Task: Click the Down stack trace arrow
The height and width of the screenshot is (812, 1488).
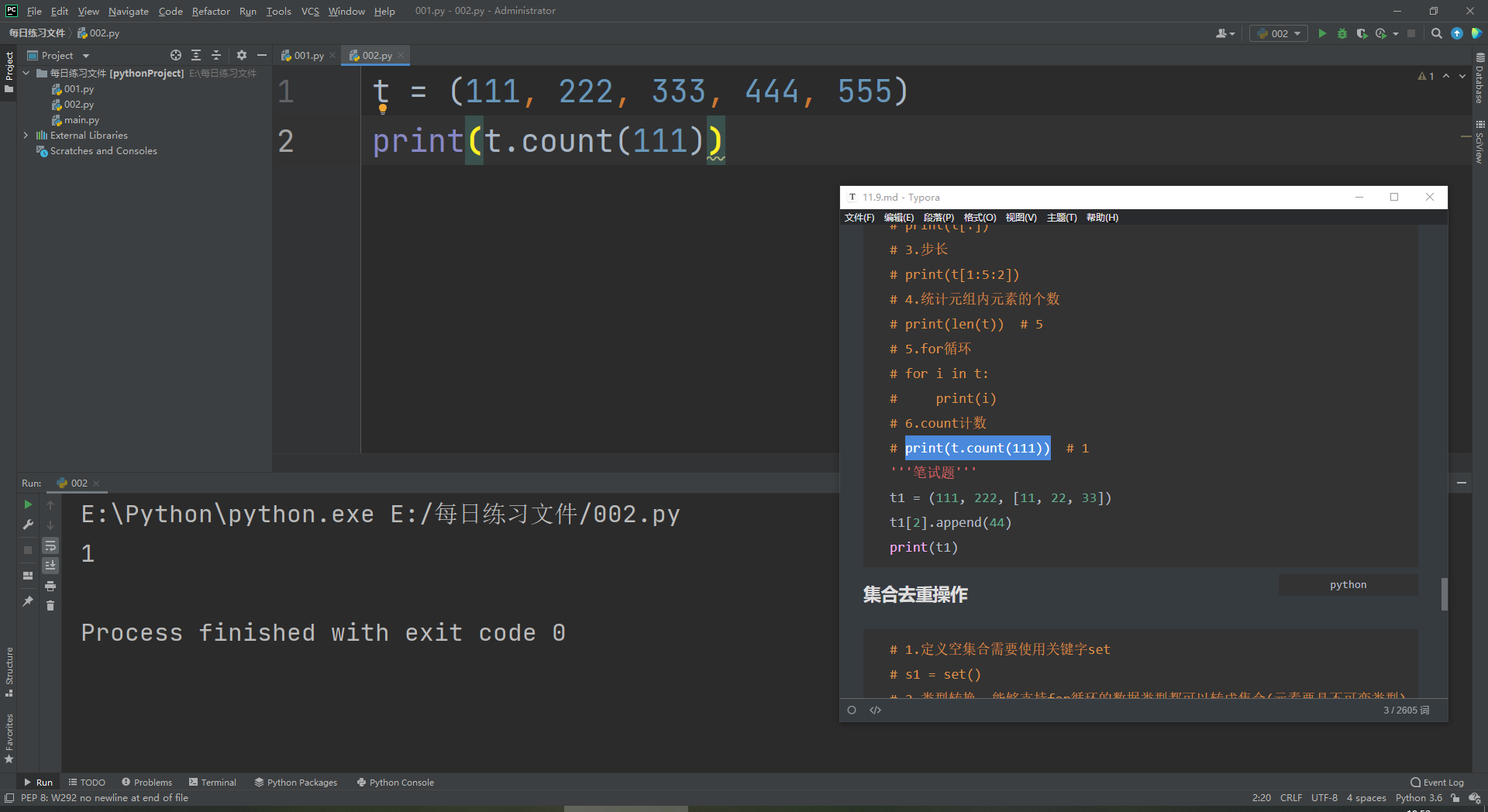Action: coord(50,525)
